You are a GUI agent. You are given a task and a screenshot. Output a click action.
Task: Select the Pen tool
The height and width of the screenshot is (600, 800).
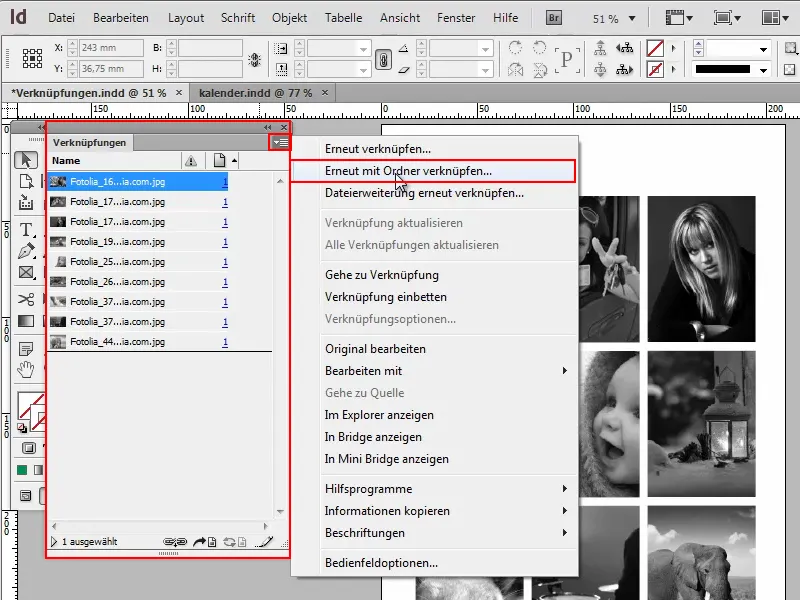[x=26, y=251]
